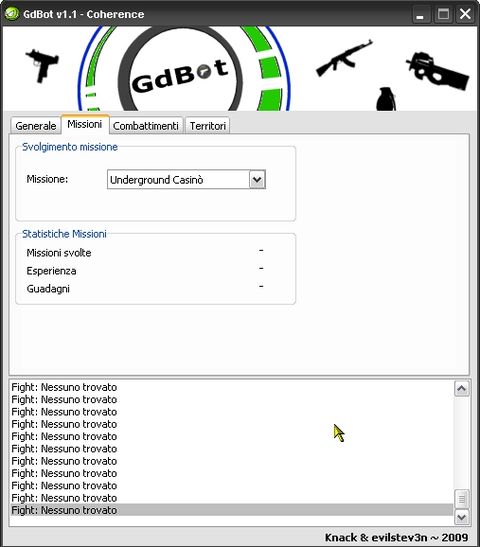
Task: Click the P90 gun image at right
Action: (x=437, y=71)
